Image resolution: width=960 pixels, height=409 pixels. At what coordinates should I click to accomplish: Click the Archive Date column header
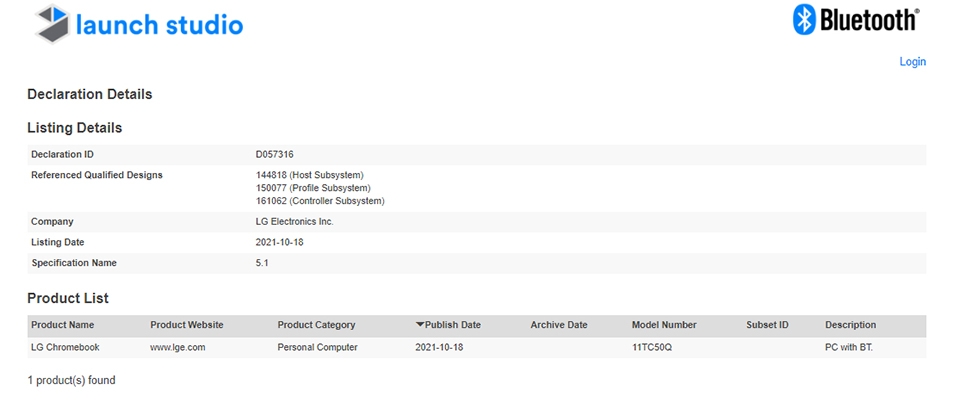tap(558, 325)
